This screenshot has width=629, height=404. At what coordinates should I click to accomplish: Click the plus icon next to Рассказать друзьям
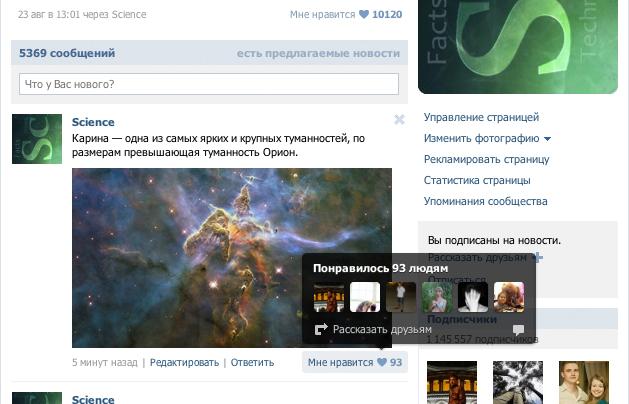(538, 257)
